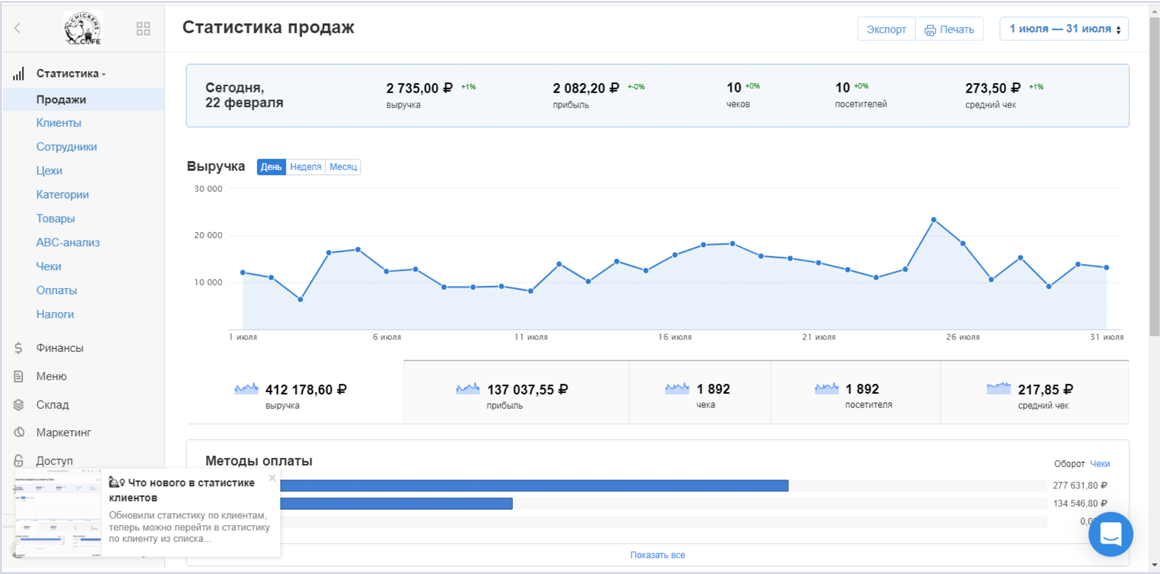
Task: Expand the Статистика section
Action: [71, 74]
